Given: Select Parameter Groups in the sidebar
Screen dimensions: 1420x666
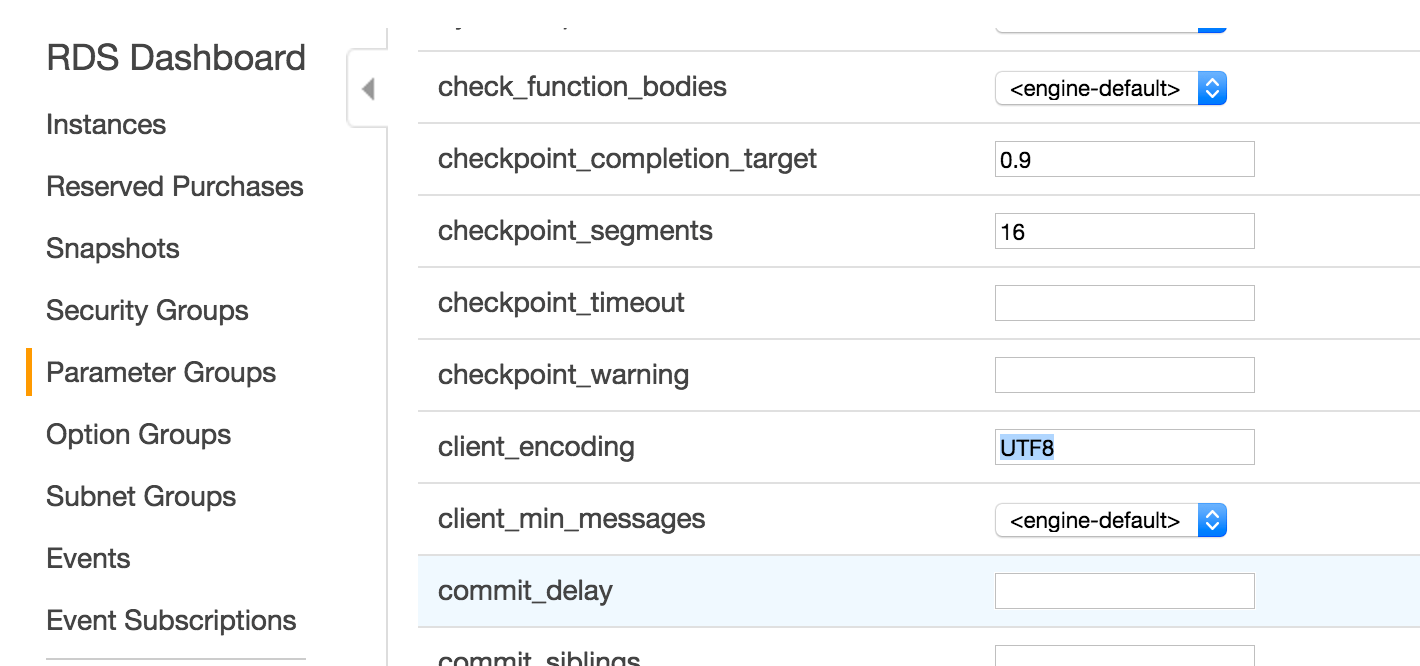Looking at the screenshot, I should click(x=161, y=373).
